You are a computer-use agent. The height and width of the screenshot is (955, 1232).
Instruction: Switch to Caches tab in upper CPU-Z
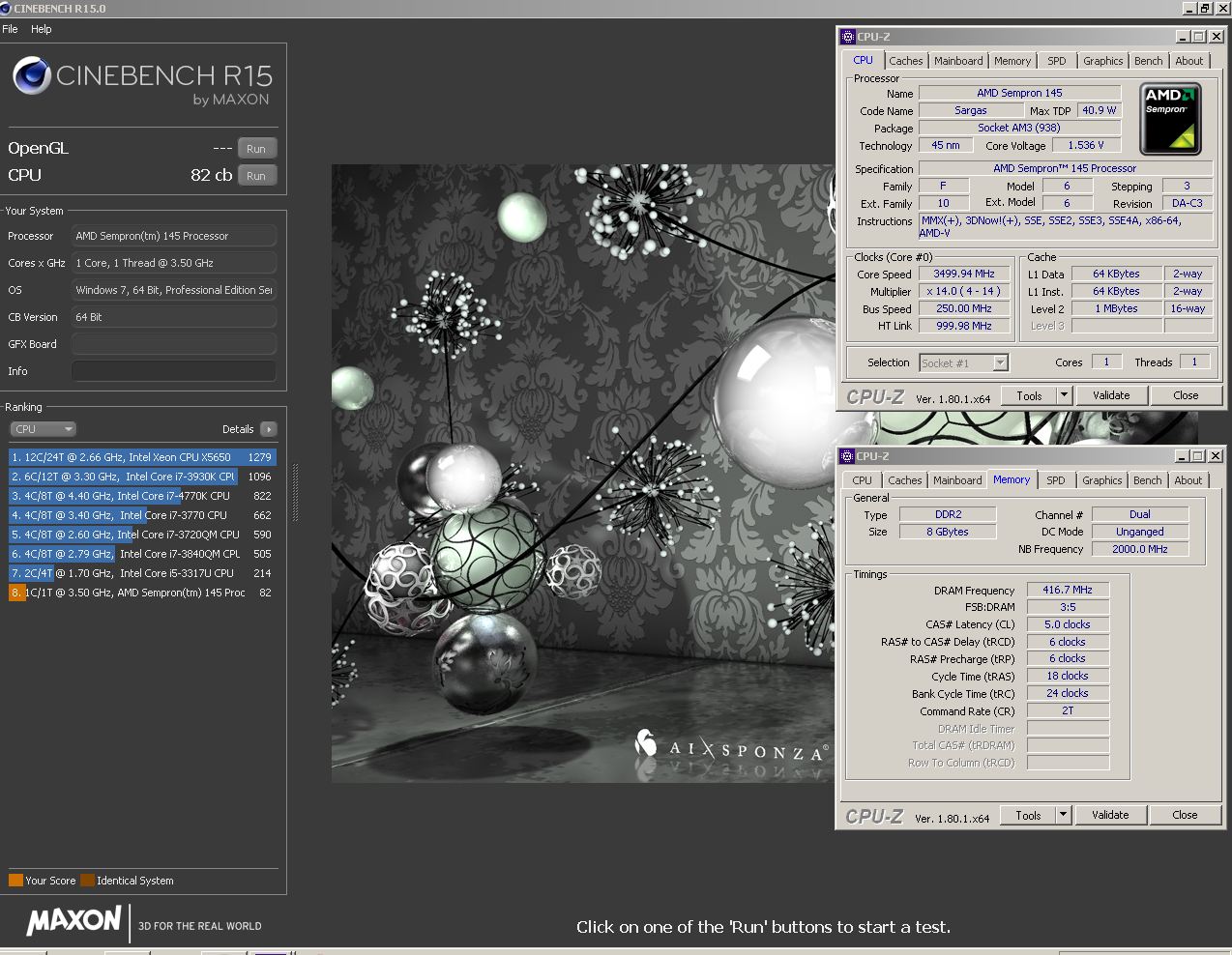906,61
